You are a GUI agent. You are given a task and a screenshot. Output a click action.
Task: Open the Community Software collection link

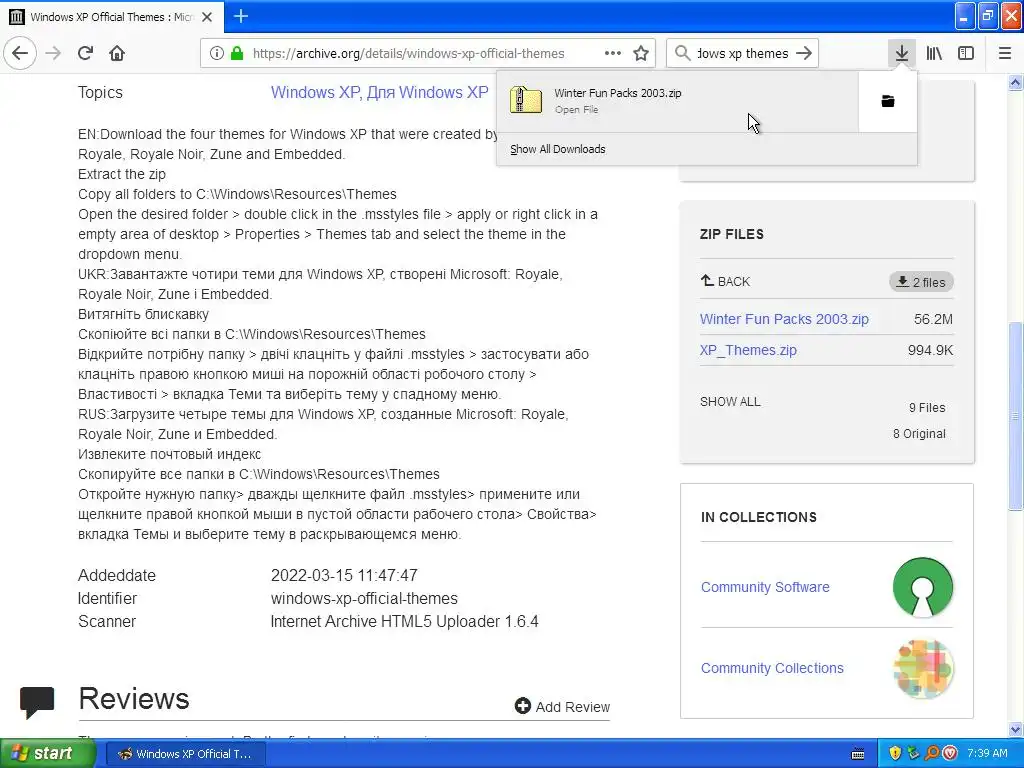point(765,587)
